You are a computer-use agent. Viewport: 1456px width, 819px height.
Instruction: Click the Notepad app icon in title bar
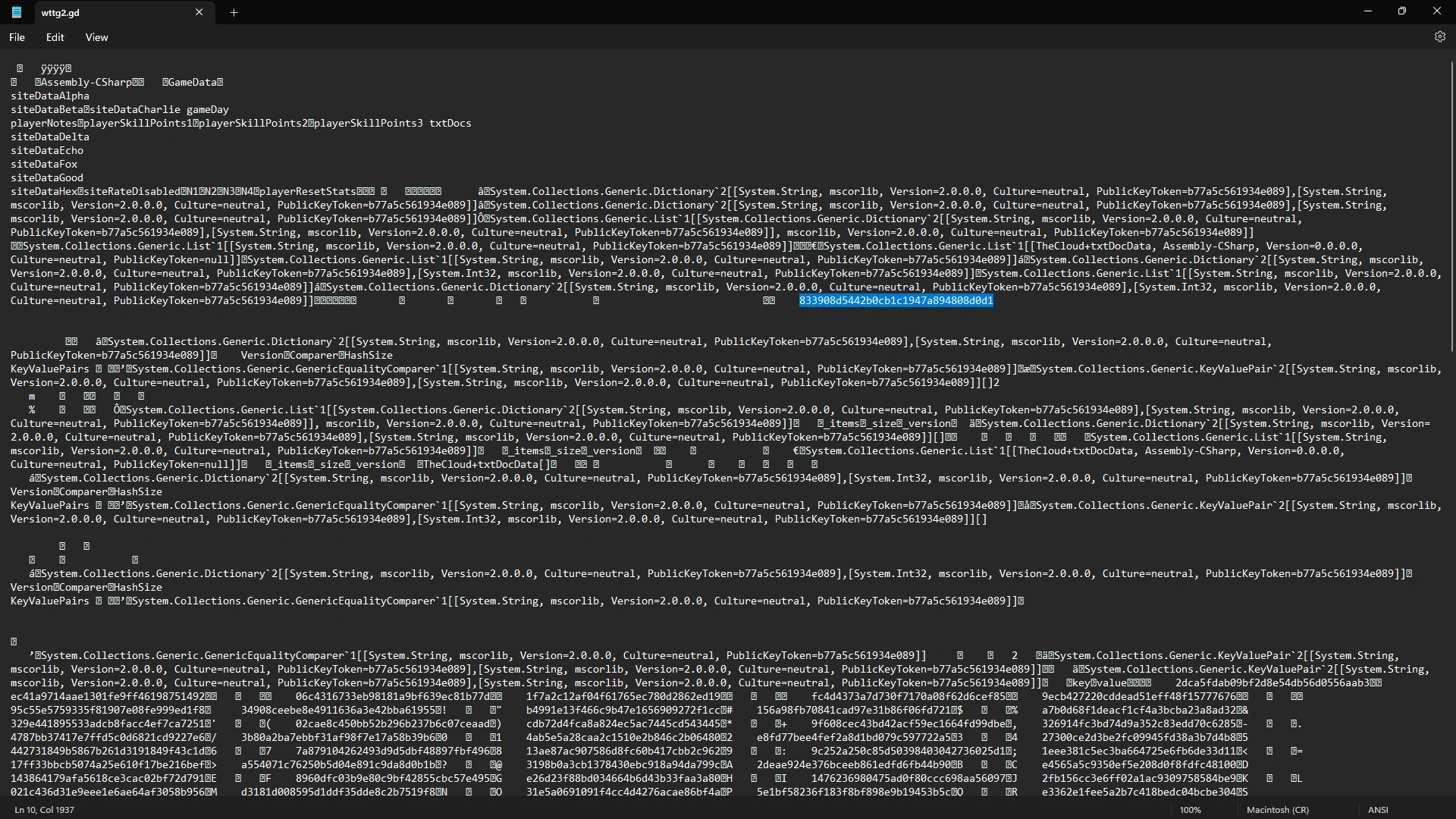click(x=16, y=12)
